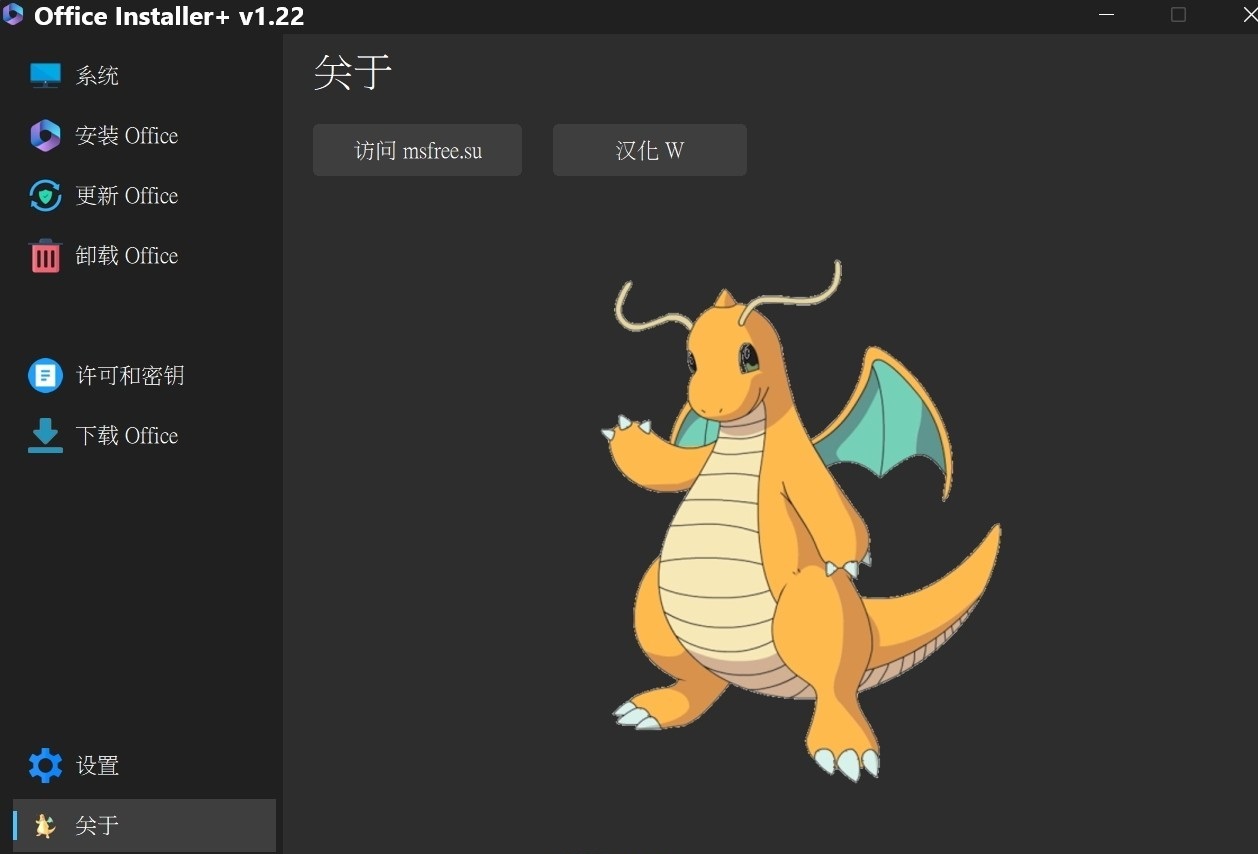Switch to the 下载 Office page
The image size is (1258, 854).
click(127, 436)
